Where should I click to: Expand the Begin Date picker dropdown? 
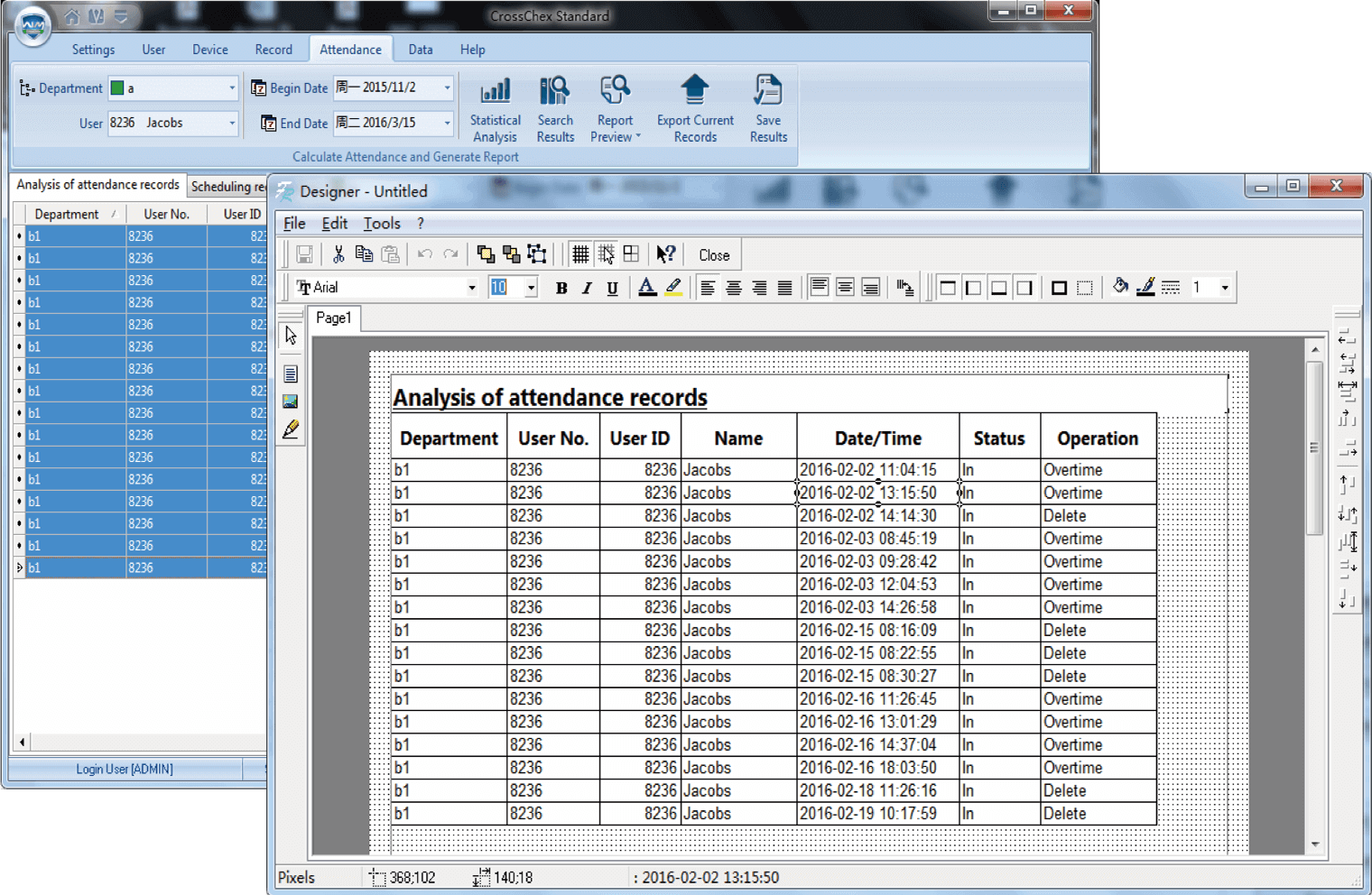click(x=447, y=88)
